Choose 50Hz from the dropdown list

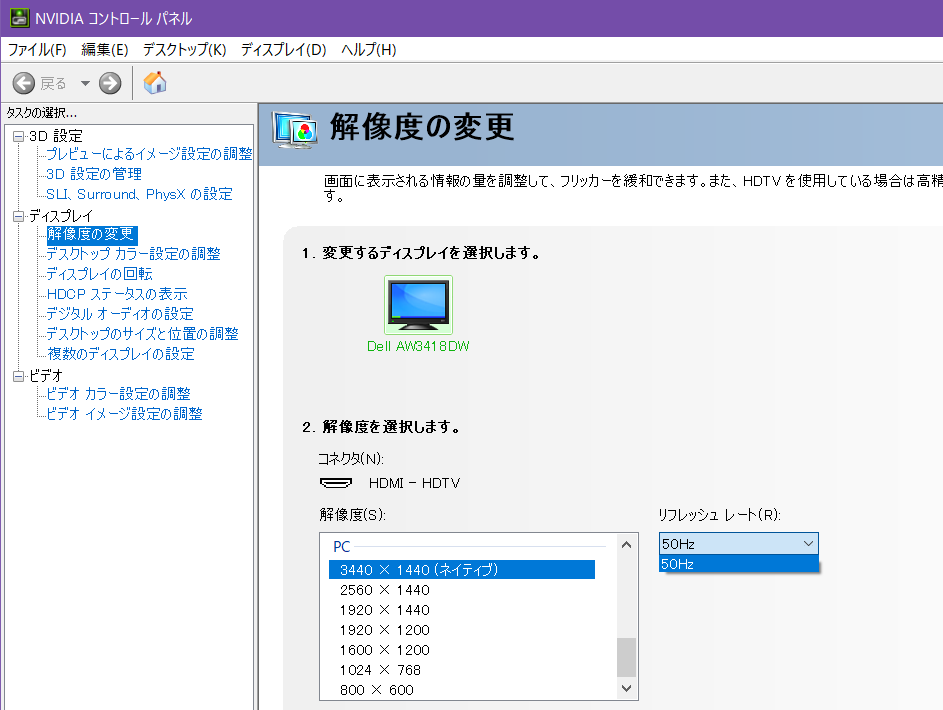[x=739, y=564]
